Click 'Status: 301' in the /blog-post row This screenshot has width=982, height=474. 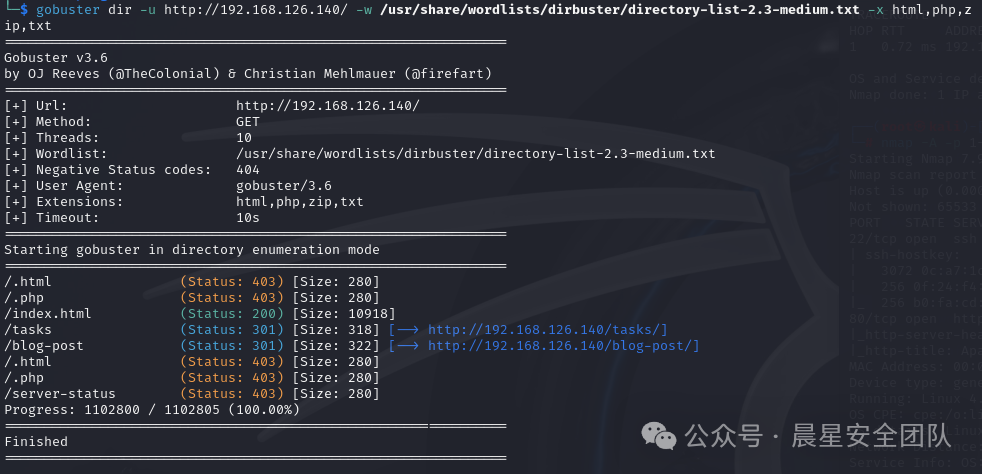232,346
